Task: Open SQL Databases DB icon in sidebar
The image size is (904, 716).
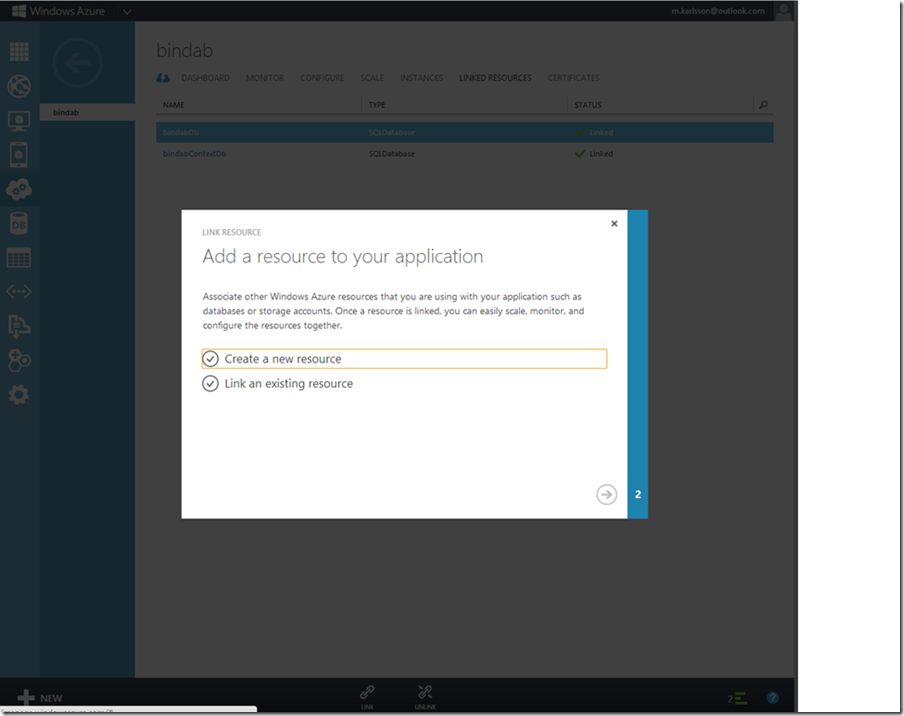Action: pos(19,224)
